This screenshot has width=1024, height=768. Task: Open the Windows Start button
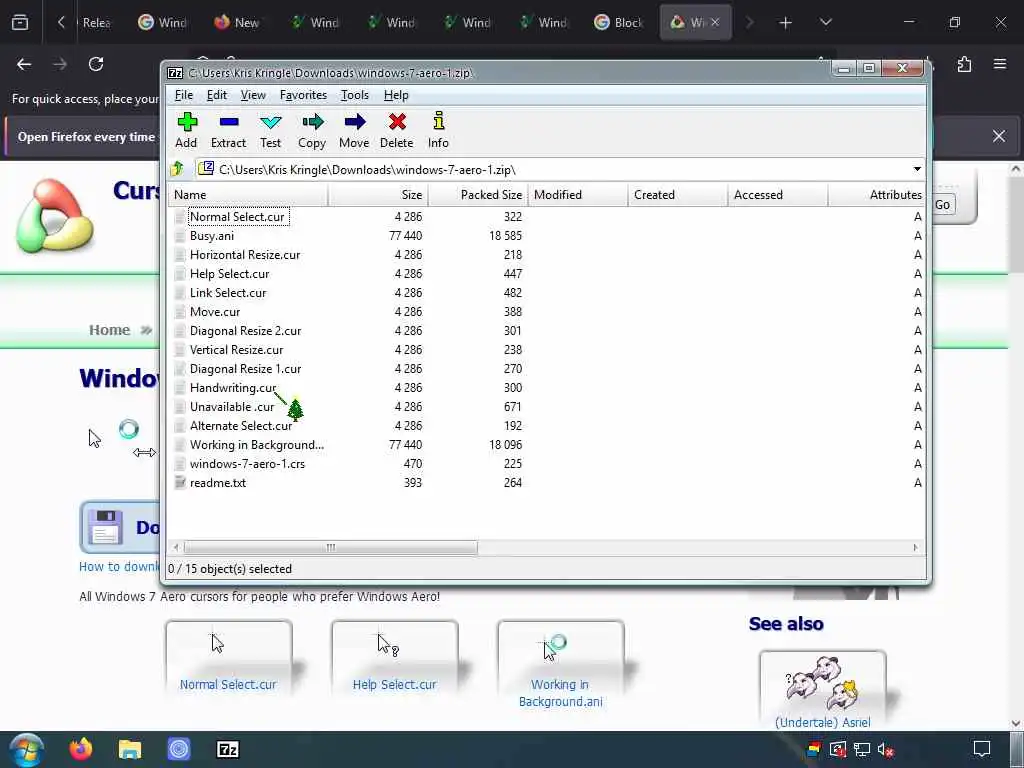[x=27, y=750]
